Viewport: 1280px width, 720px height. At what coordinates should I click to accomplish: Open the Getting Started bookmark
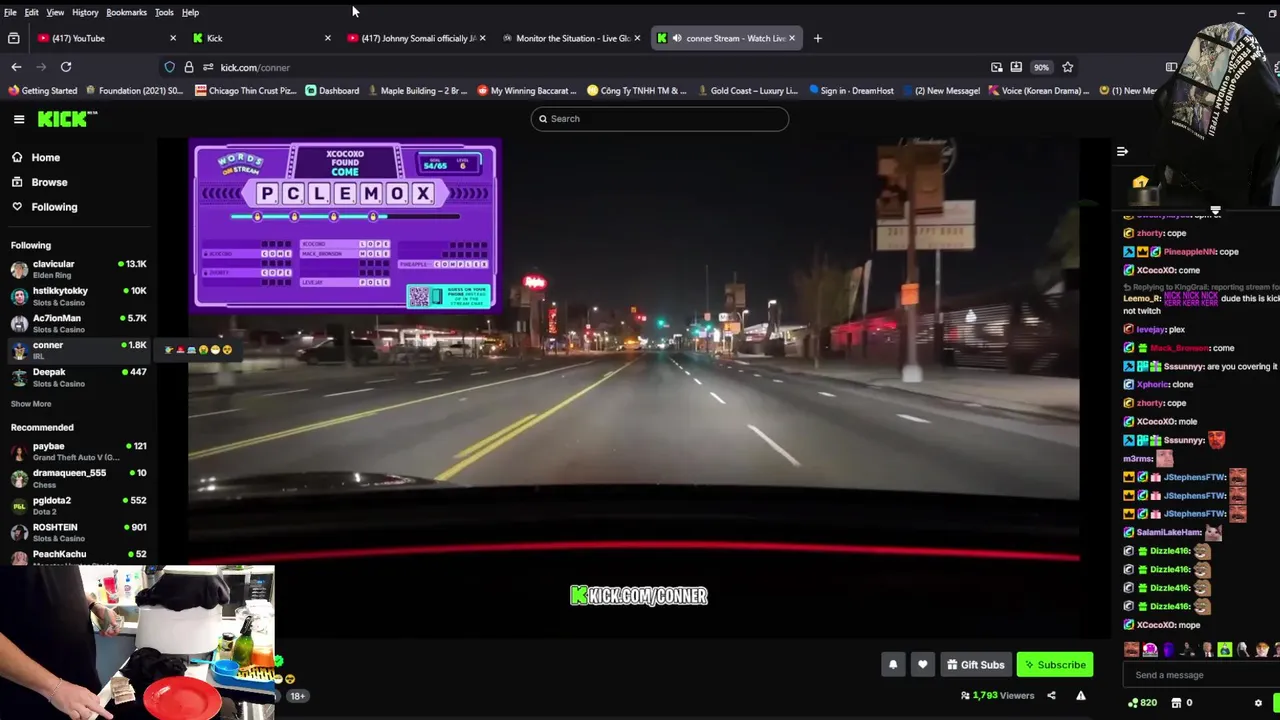[43, 91]
